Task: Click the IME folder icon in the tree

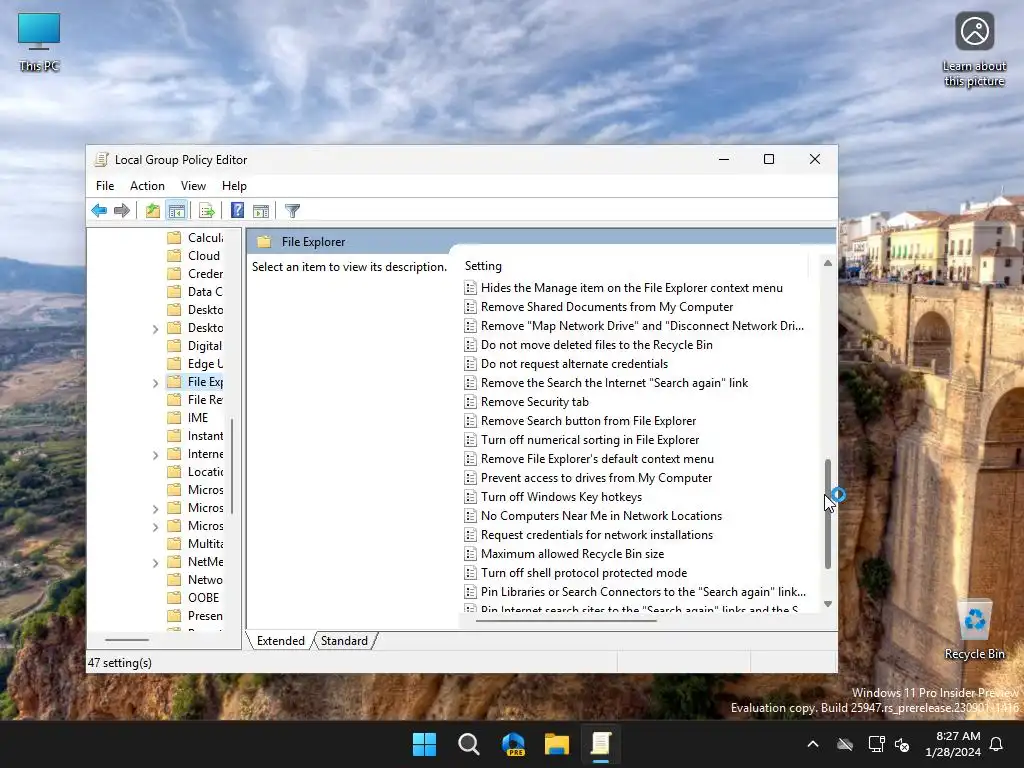Action: tap(174, 417)
